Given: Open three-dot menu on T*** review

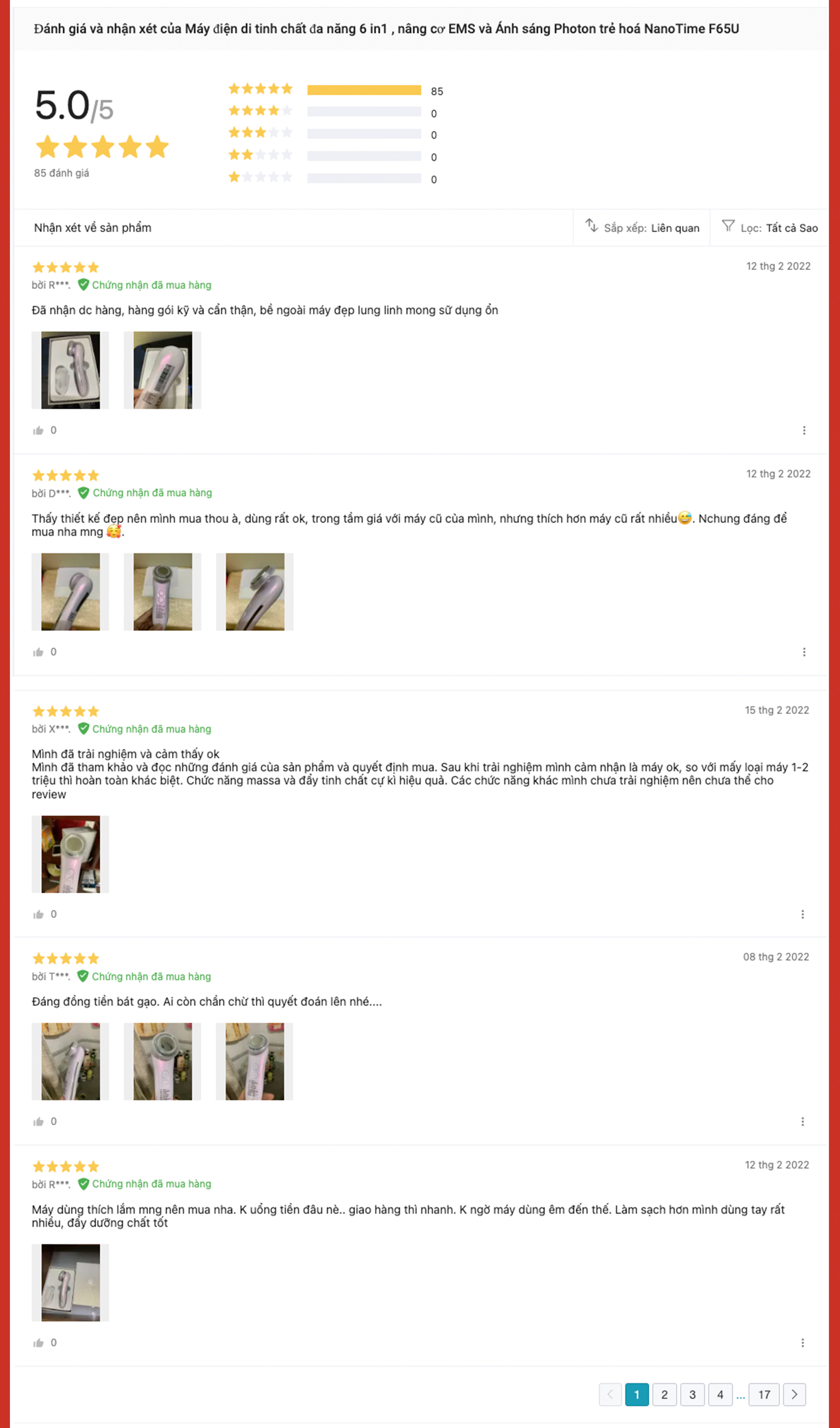Looking at the screenshot, I should tap(803, 1122).
